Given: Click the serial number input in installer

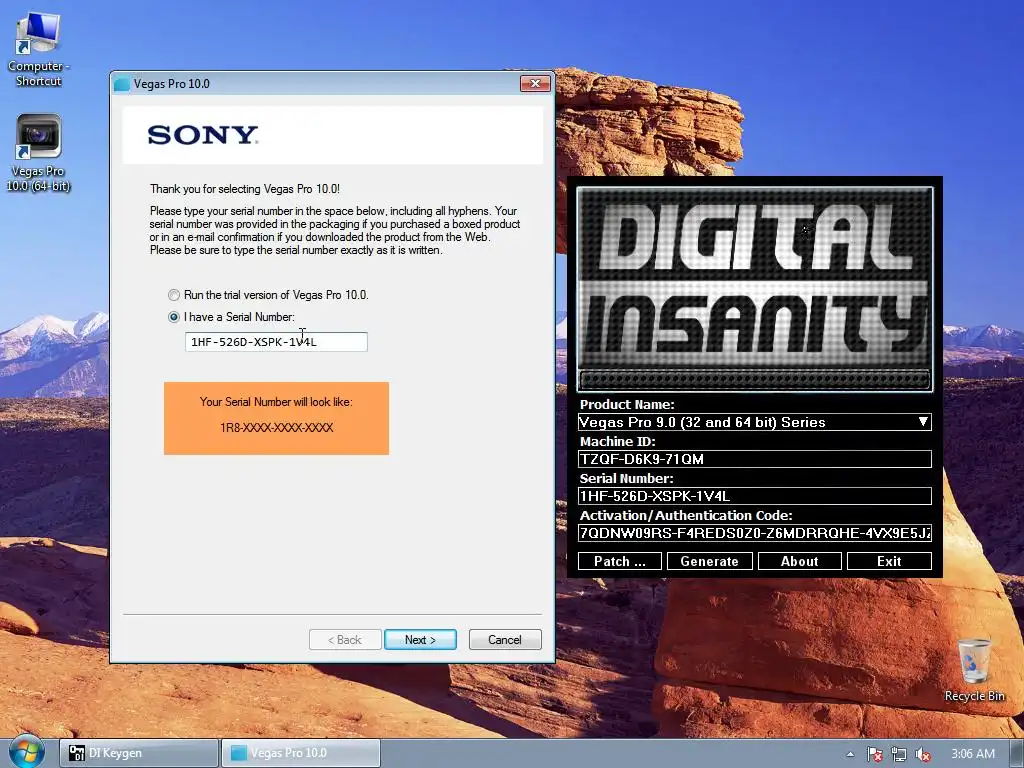Looking at the screenshot, I should (276, 342).
